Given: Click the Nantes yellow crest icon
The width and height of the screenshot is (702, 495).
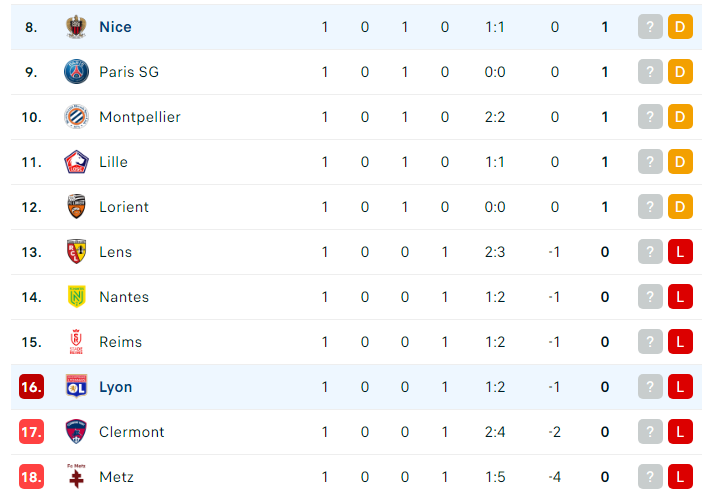Looking at the screenshot, I should click(76, 297).
